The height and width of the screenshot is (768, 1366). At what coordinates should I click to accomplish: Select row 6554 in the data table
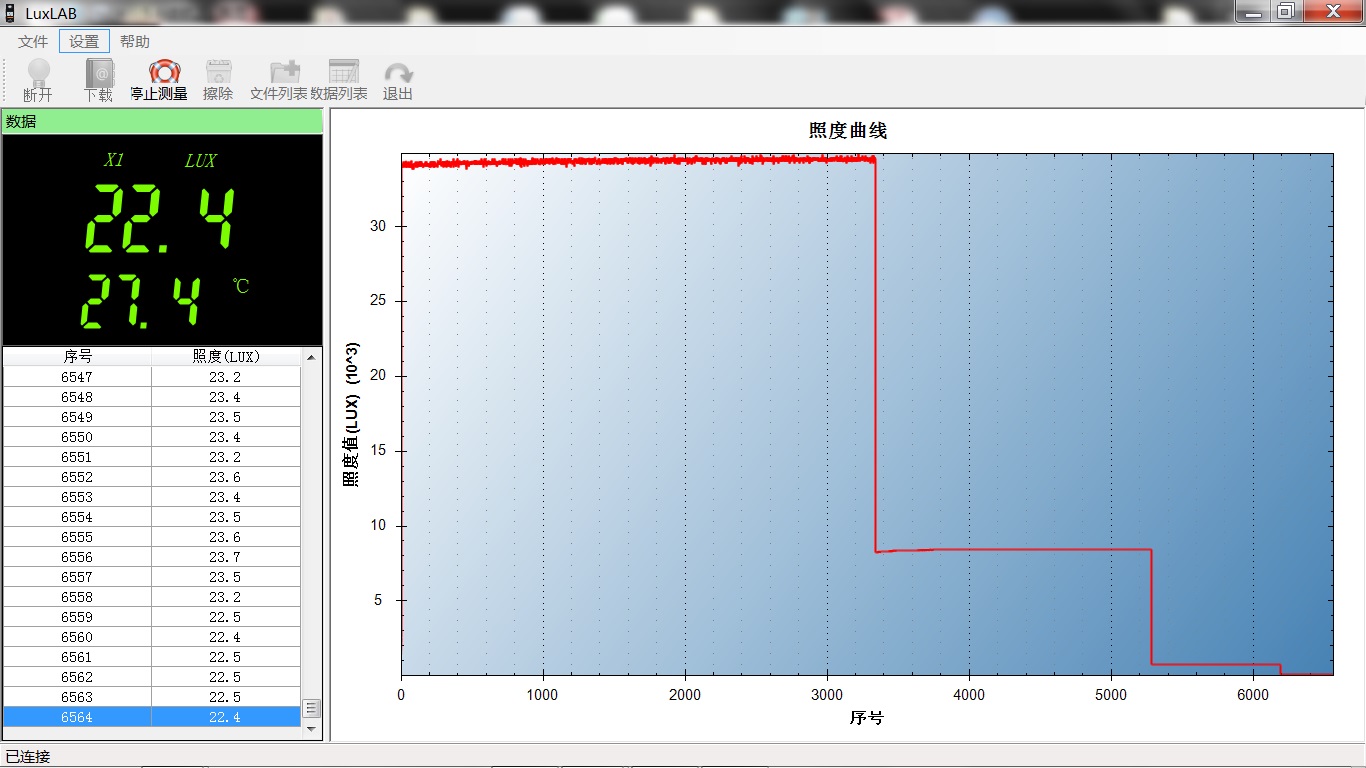(152, 517)
